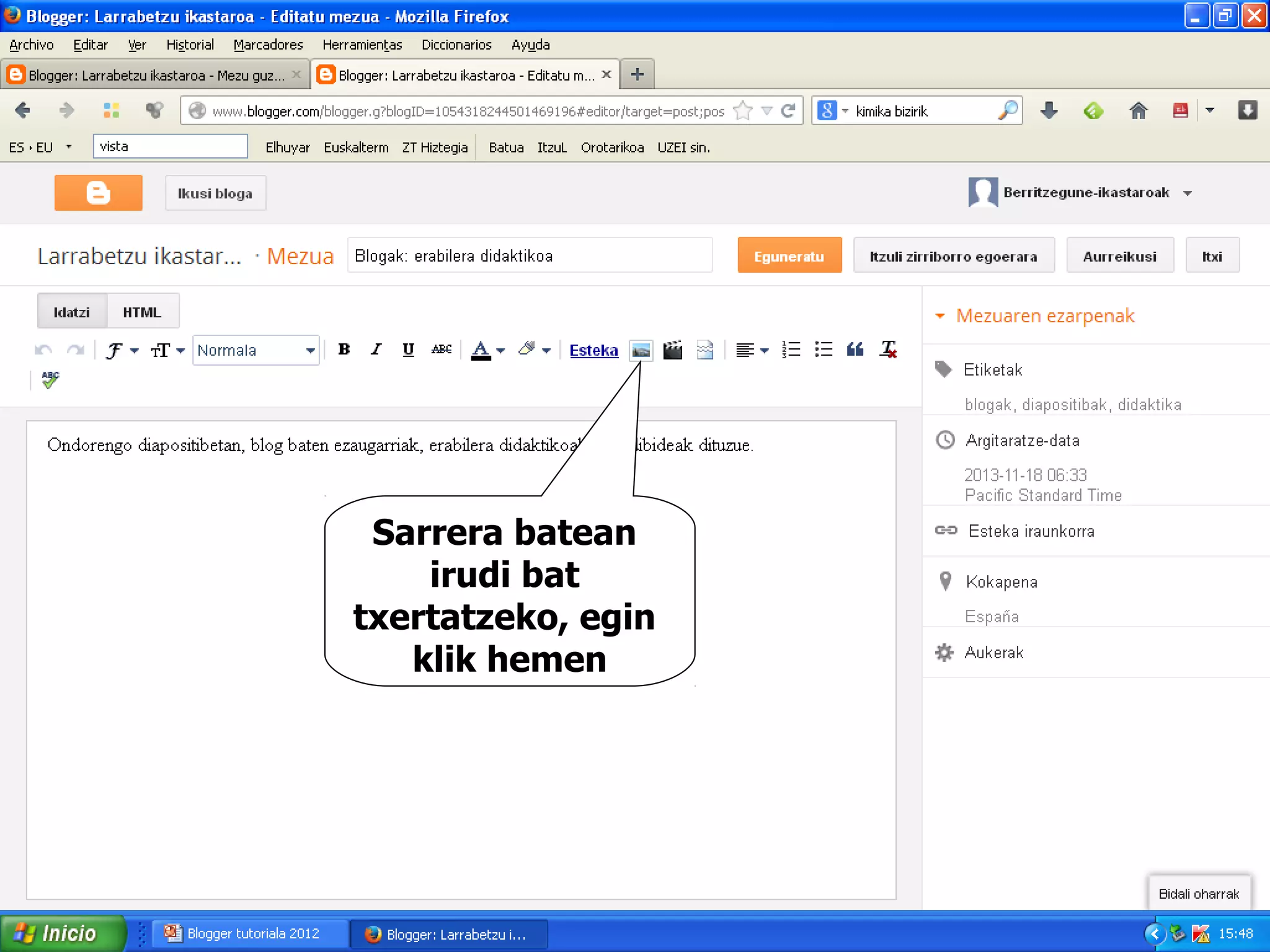Switch to the Mezu guz... browser tab

click(x=154, y=75)
